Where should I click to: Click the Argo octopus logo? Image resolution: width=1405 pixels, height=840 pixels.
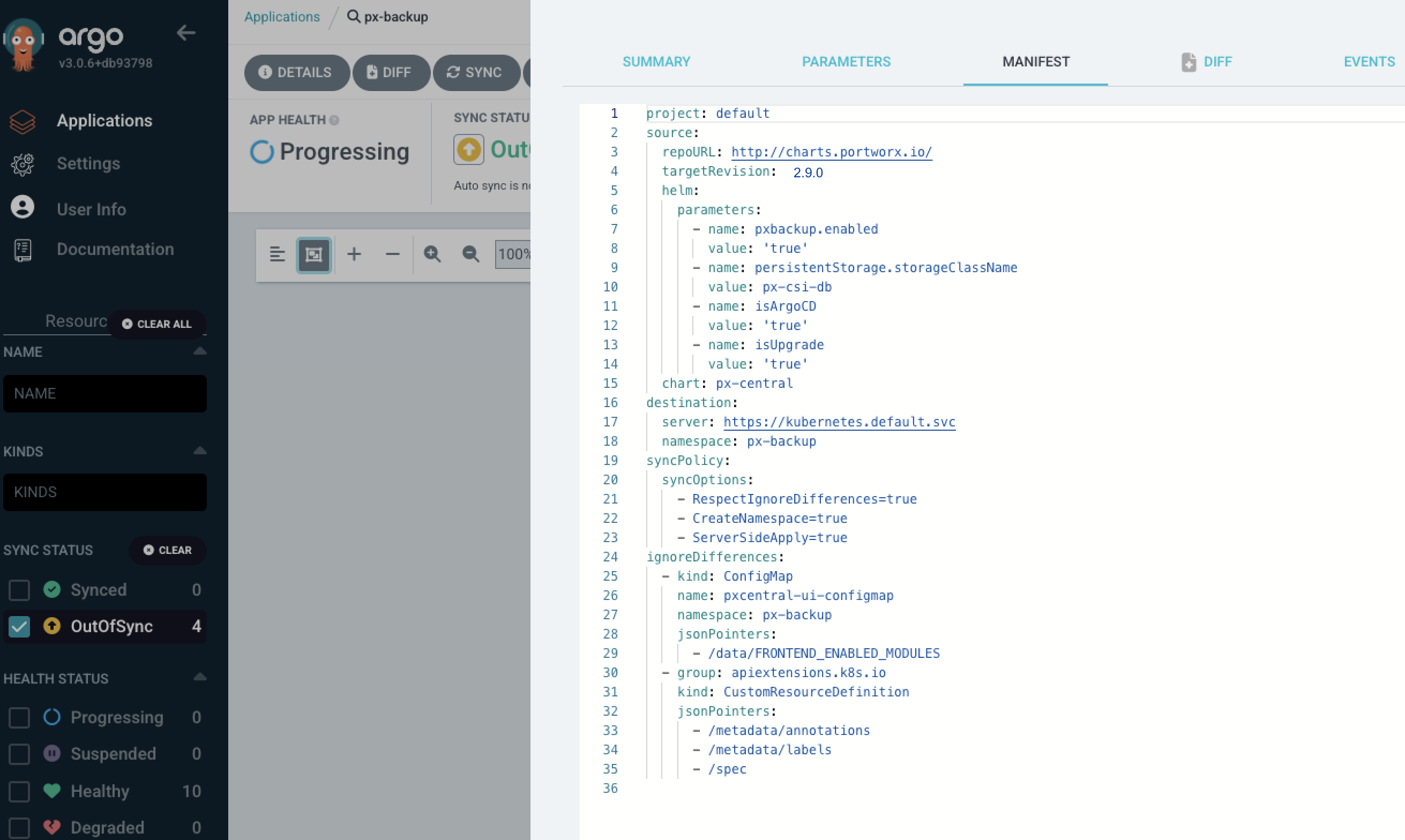23,44
